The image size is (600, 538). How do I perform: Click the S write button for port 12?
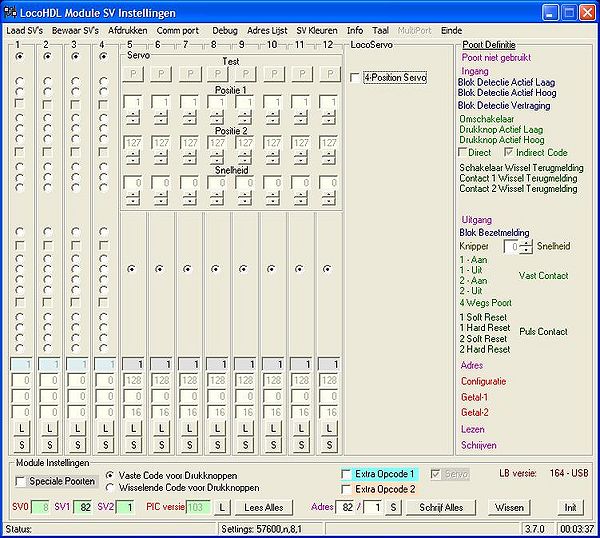[329, 445]
